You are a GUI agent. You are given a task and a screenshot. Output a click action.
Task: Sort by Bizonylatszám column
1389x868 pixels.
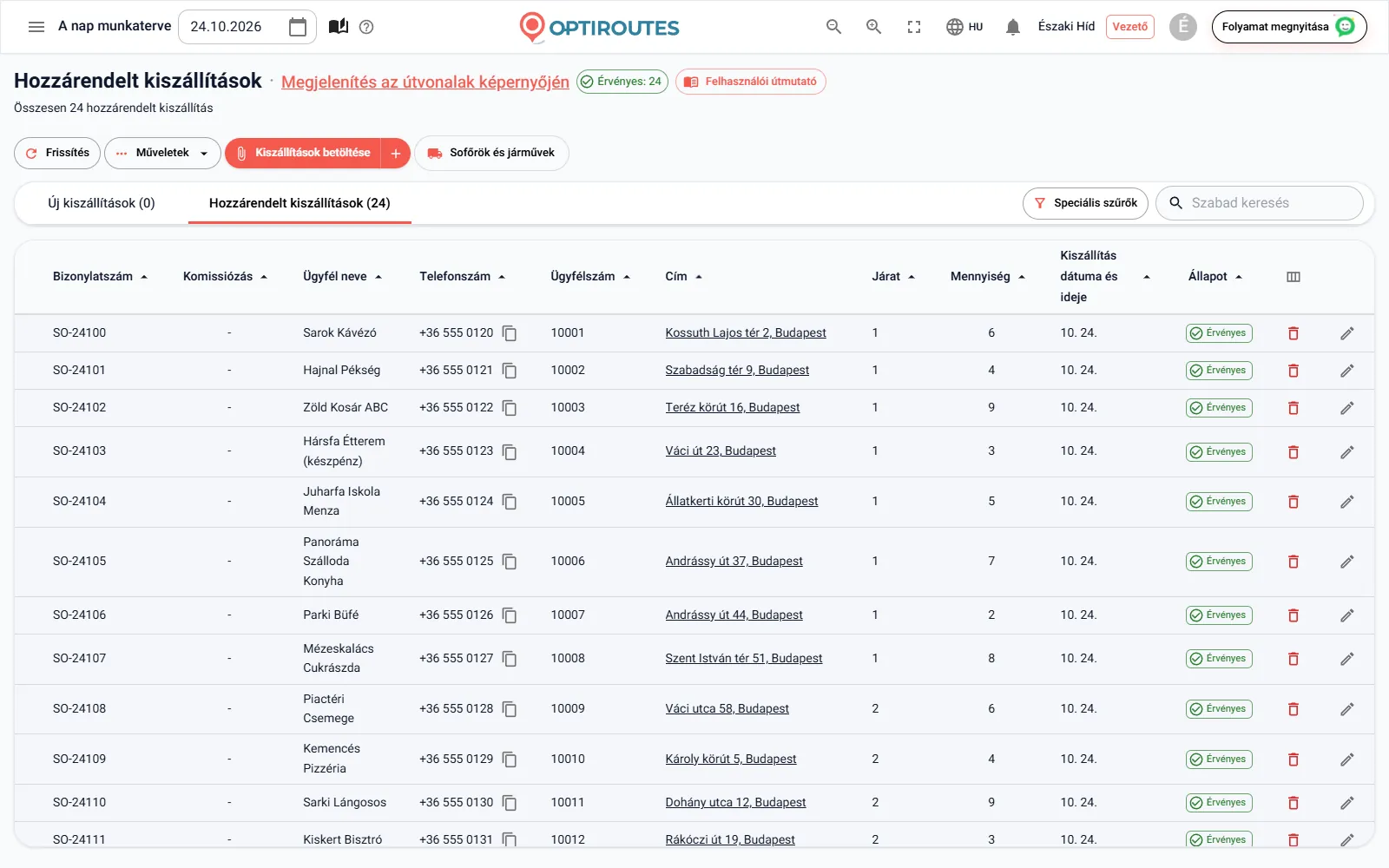point(100,277)
